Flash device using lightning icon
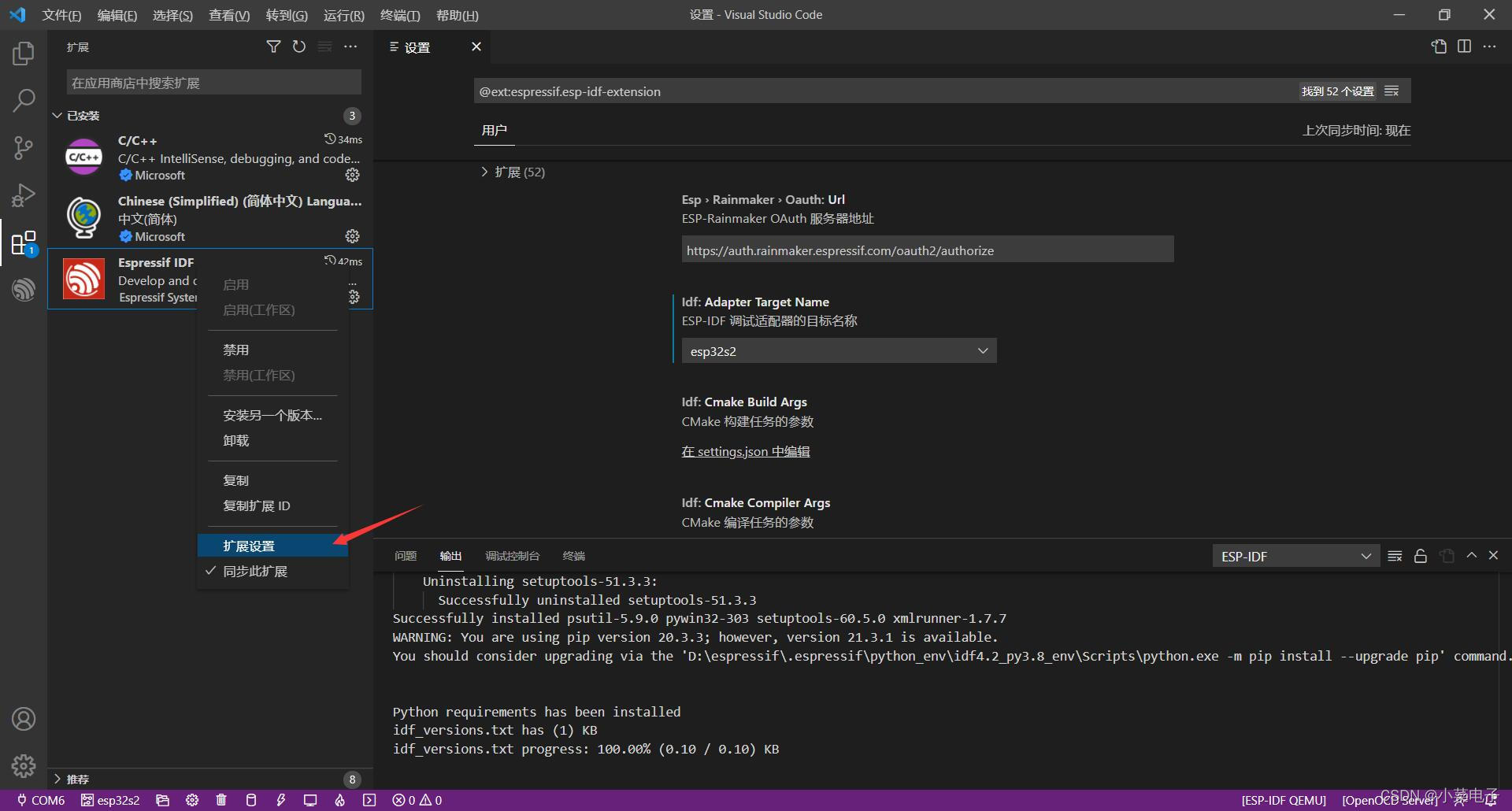Viewport: 1512px width, 811px height. coord(281,800)
